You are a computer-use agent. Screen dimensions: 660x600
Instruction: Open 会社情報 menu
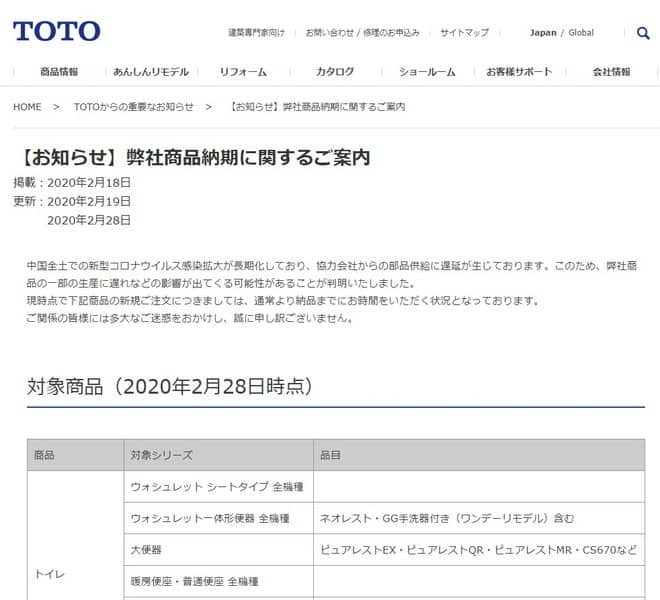pyautogui.click(x=611, y=72)
